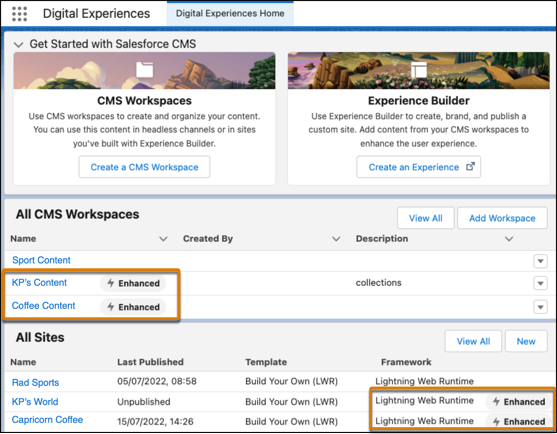Click View All for All Sites
557x434 pixels.
tap(473, 341)
